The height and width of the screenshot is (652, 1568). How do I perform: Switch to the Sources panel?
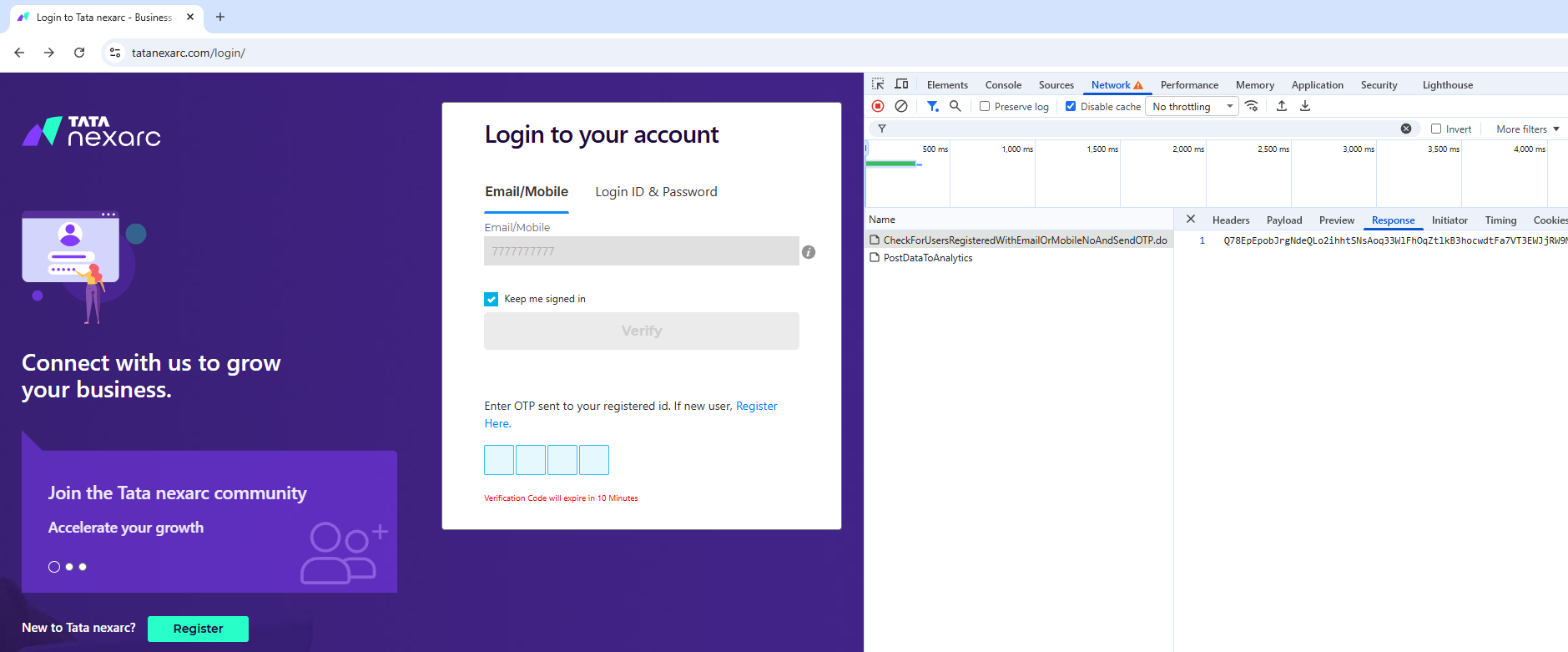1056,84
